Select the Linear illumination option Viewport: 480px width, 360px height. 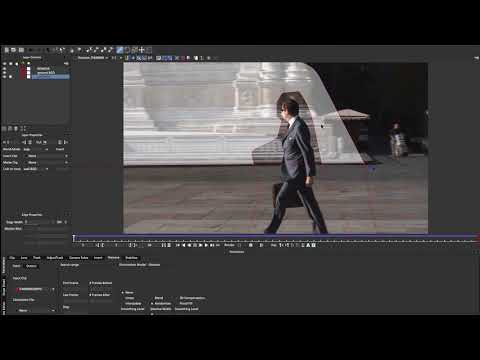click(130, 298)
